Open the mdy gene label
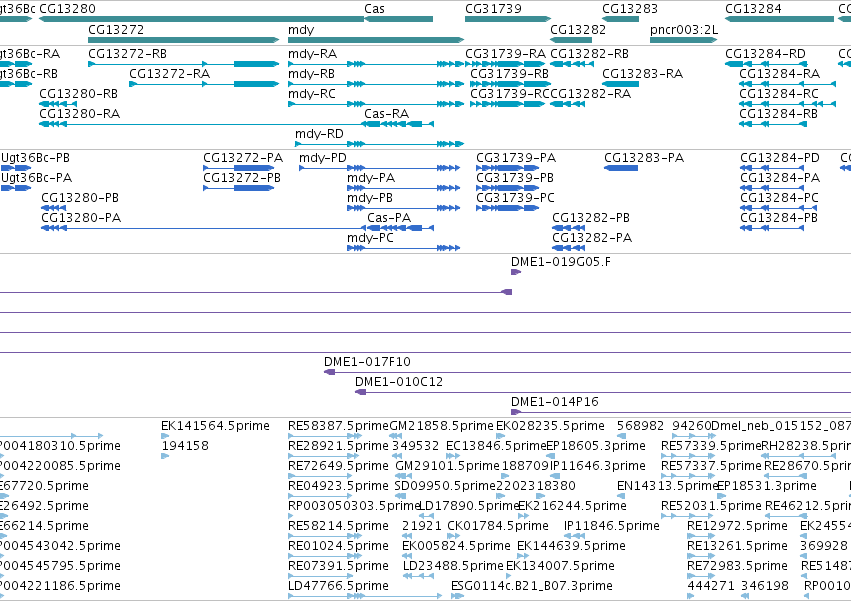This screenshot has width=851, height=601. pos(301,29)
